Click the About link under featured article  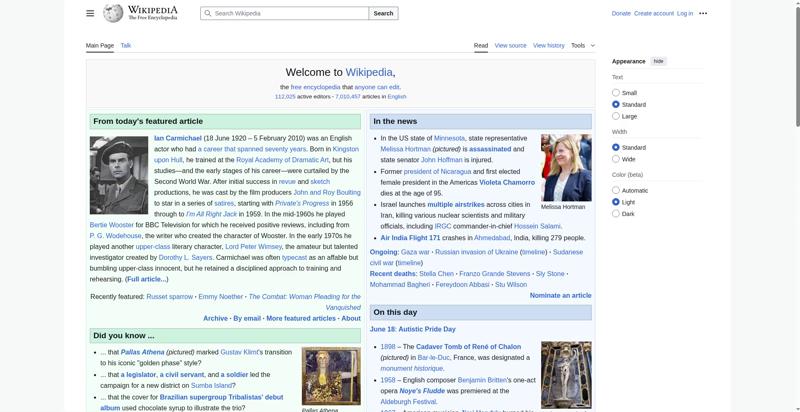[351, 318]
